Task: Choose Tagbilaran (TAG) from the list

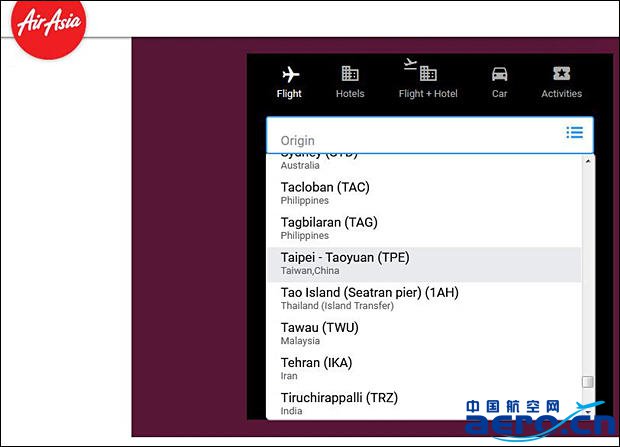Action: (424, 229)
